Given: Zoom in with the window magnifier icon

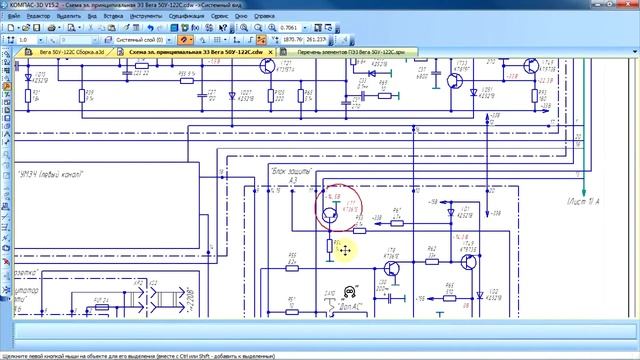Looking at the screenshot, I should (244, 28).
